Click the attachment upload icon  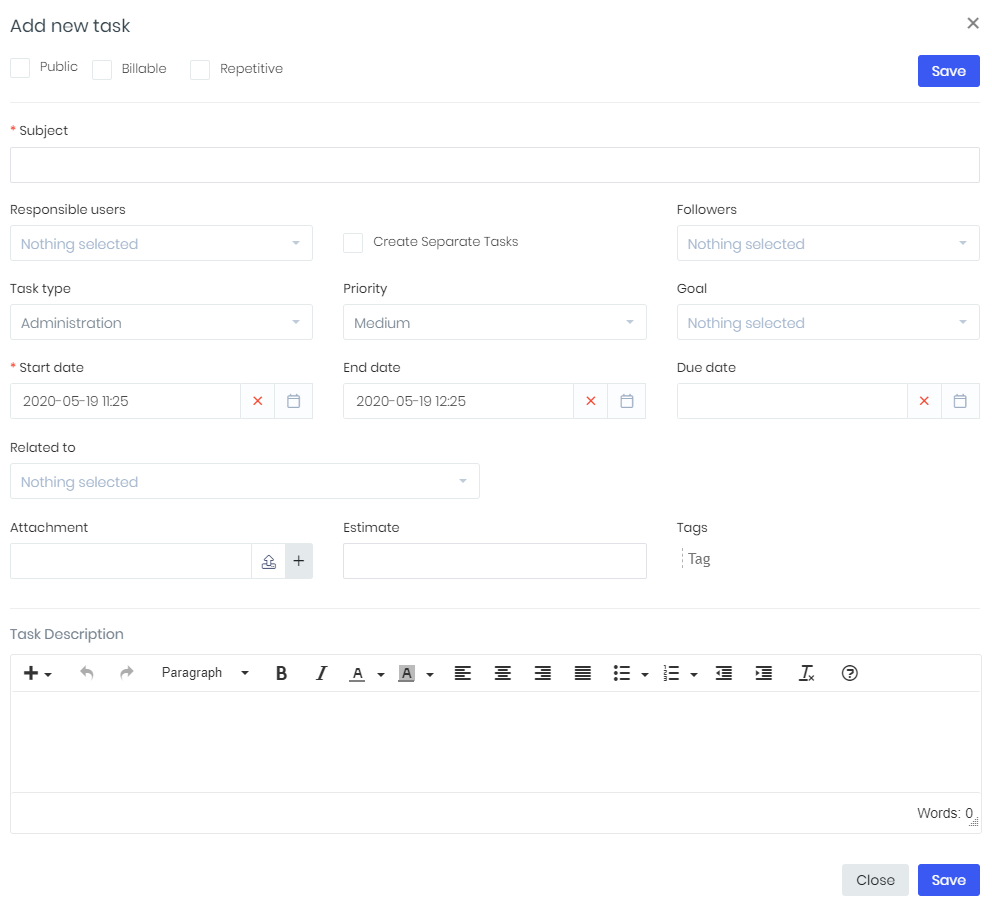(x=269, y=561)
